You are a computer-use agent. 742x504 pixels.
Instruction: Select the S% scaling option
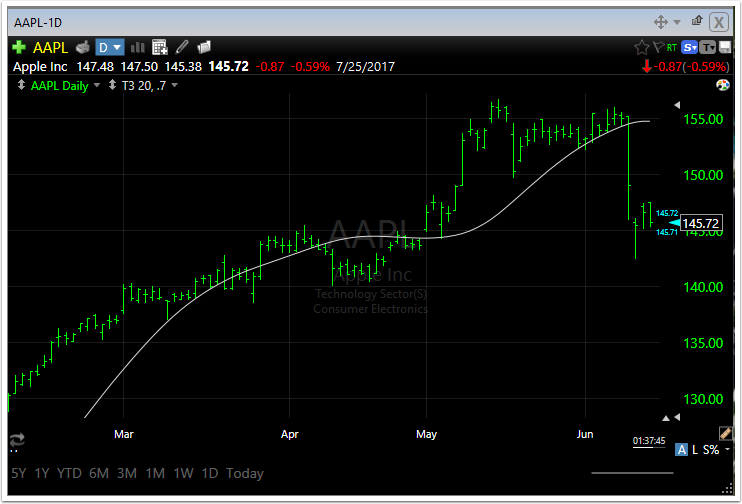[711, 450]
